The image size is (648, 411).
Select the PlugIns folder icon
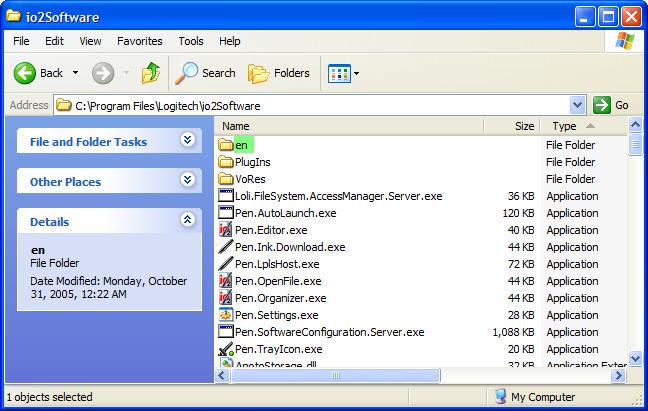[226, 162]
